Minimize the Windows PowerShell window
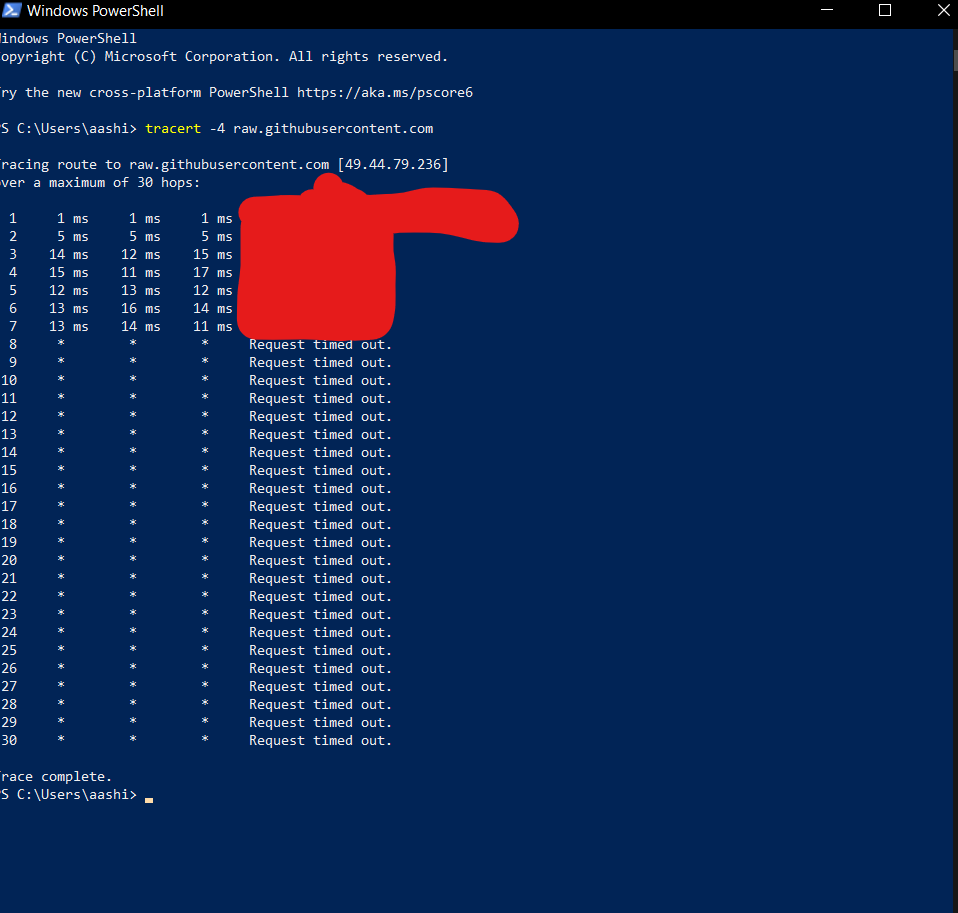The image size is (958, 913). click(x=827, y=10)
